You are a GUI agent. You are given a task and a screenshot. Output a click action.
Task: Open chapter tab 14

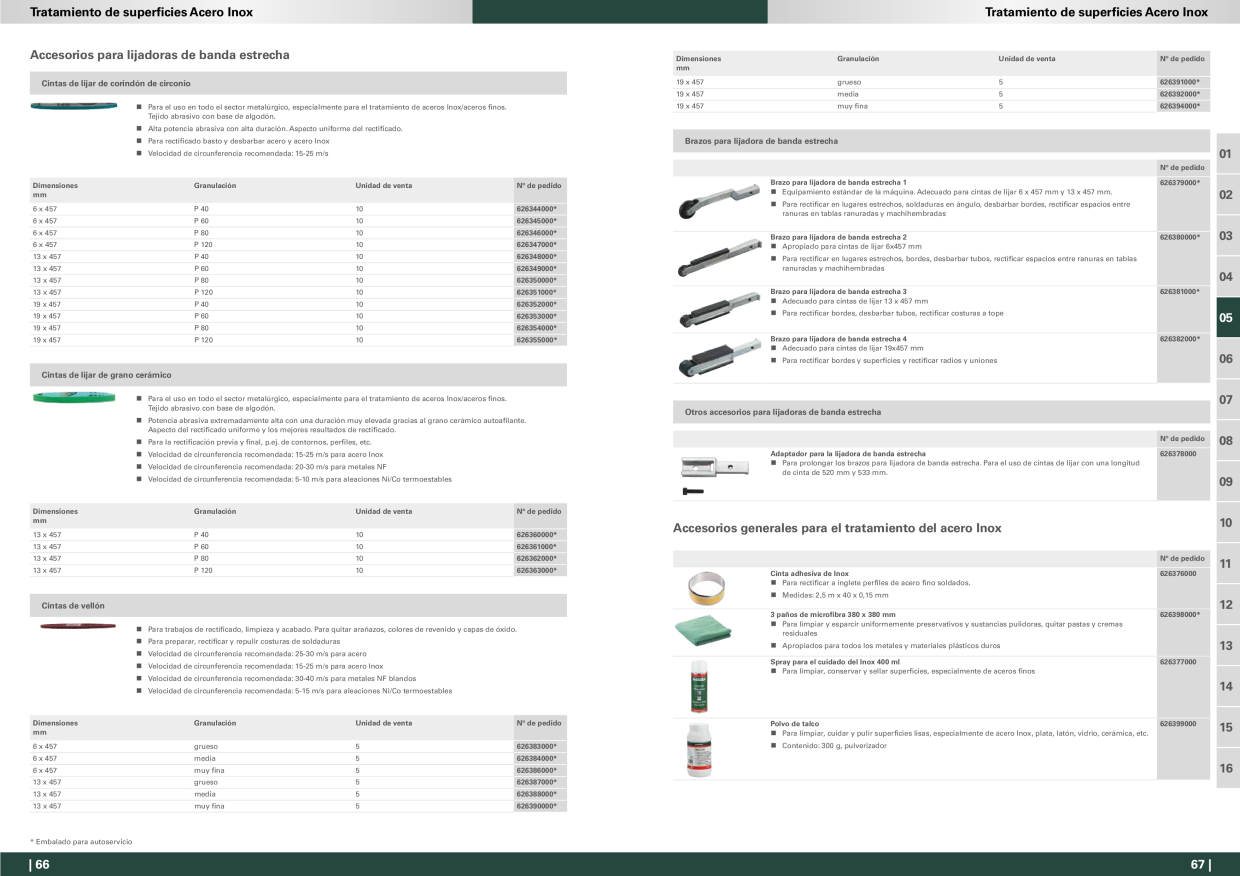1226,687
